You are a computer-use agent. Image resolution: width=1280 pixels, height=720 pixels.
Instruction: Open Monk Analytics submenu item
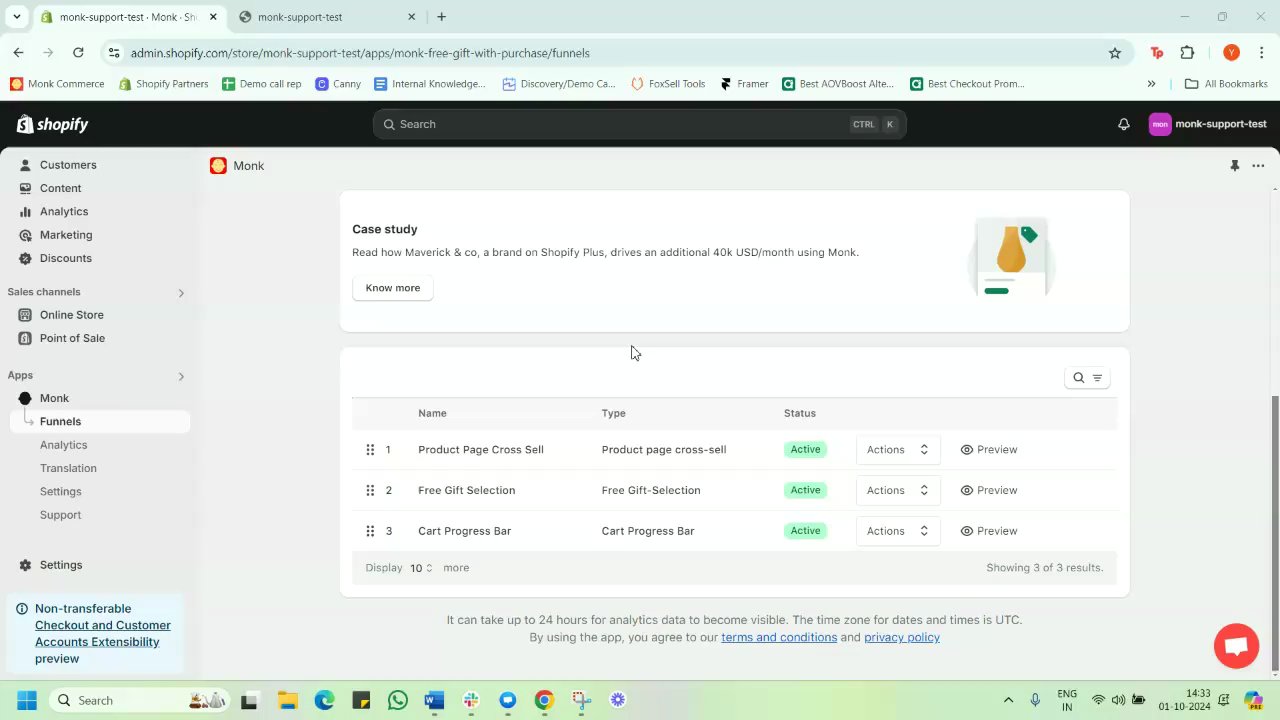[63, 445]
